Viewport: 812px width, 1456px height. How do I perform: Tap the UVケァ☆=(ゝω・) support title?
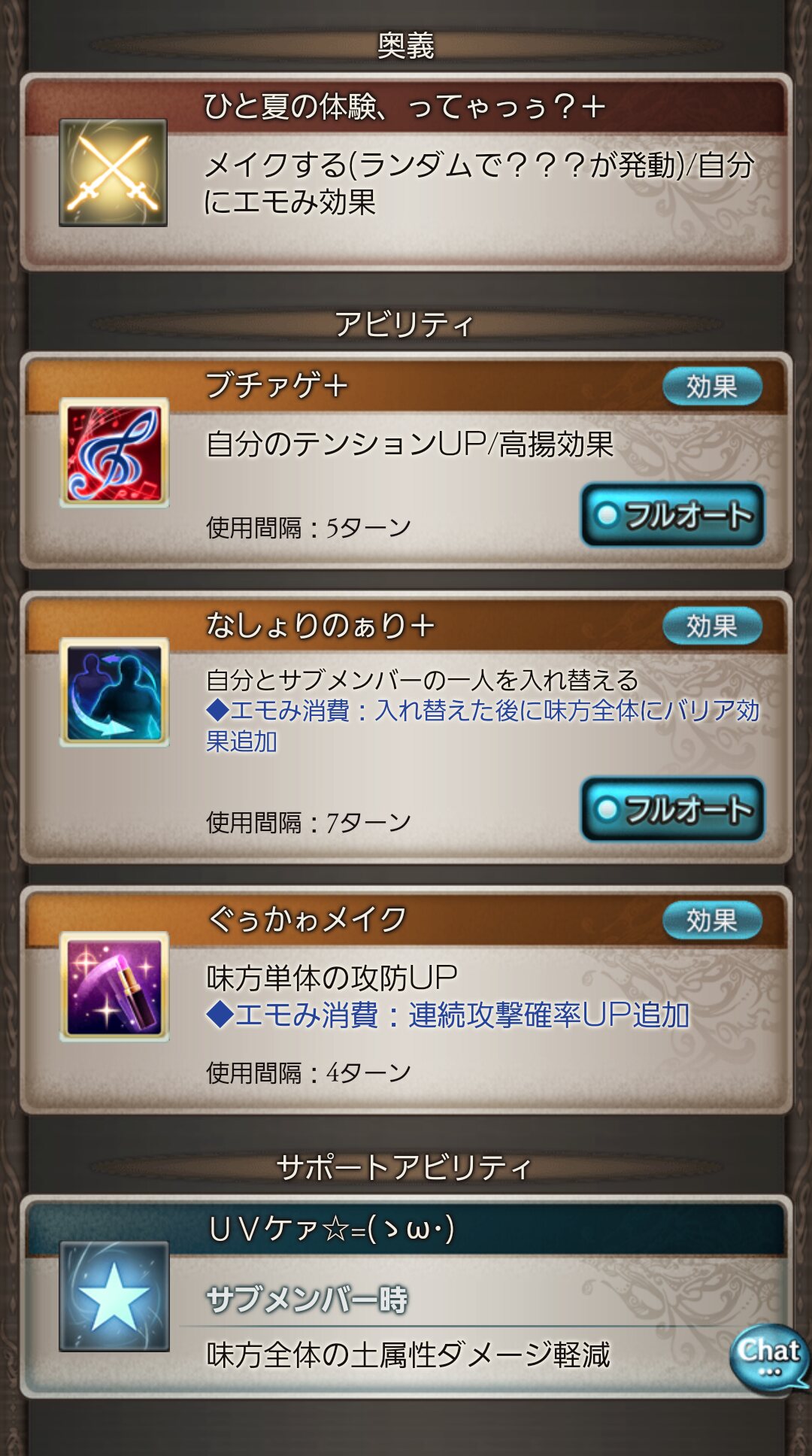pyautogui.click(x=332, y=1229)
